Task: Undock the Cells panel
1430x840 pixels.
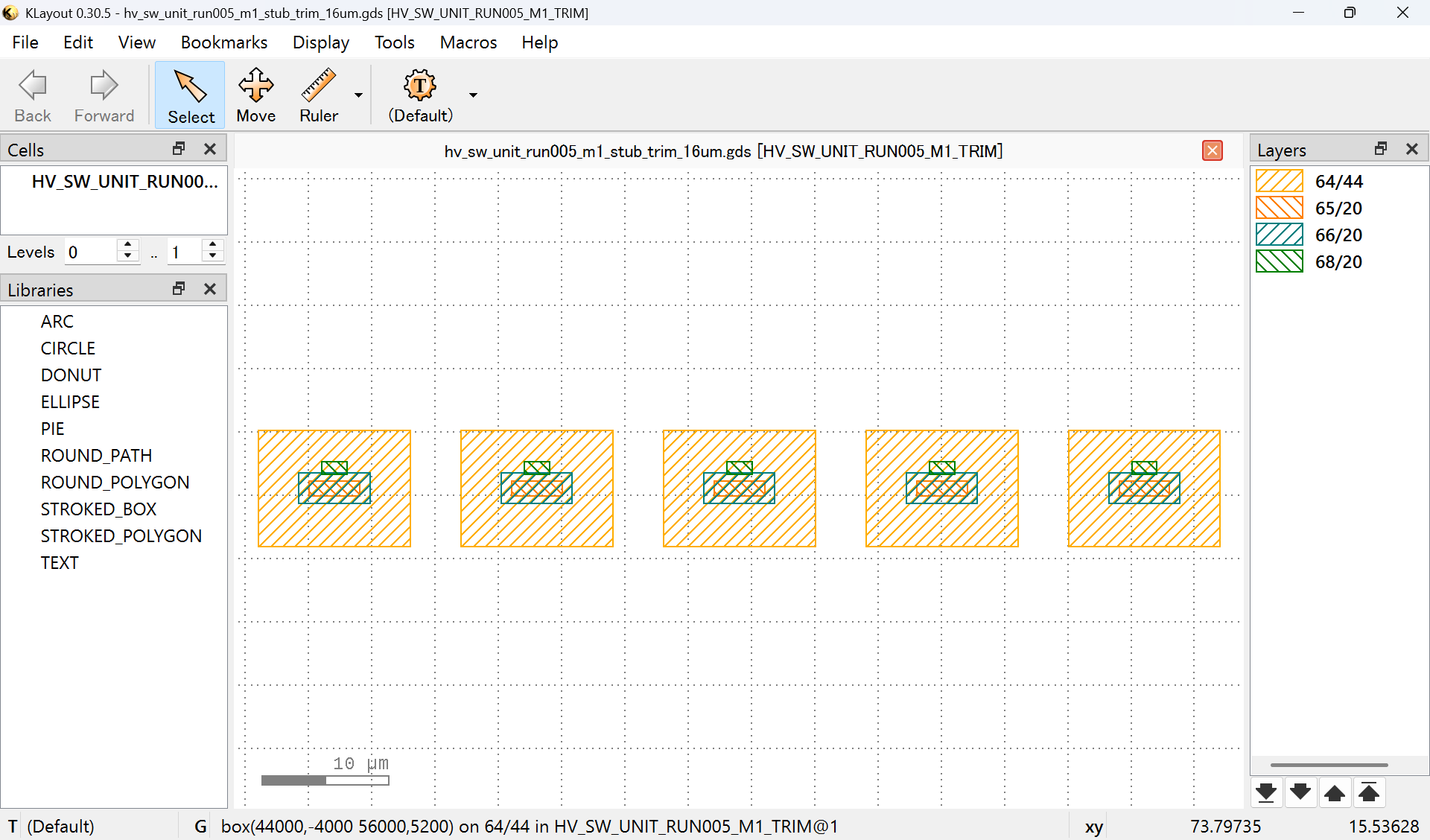Action: click(x=179, y=149)
